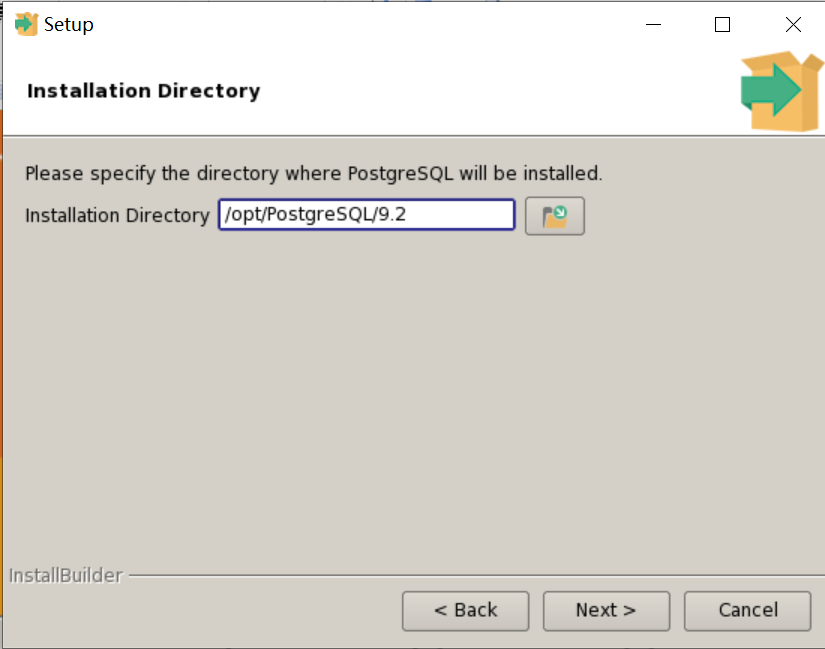Abort the setup with Cancel
This screenshot has width=825, height=649.
[x=747, y=610]
